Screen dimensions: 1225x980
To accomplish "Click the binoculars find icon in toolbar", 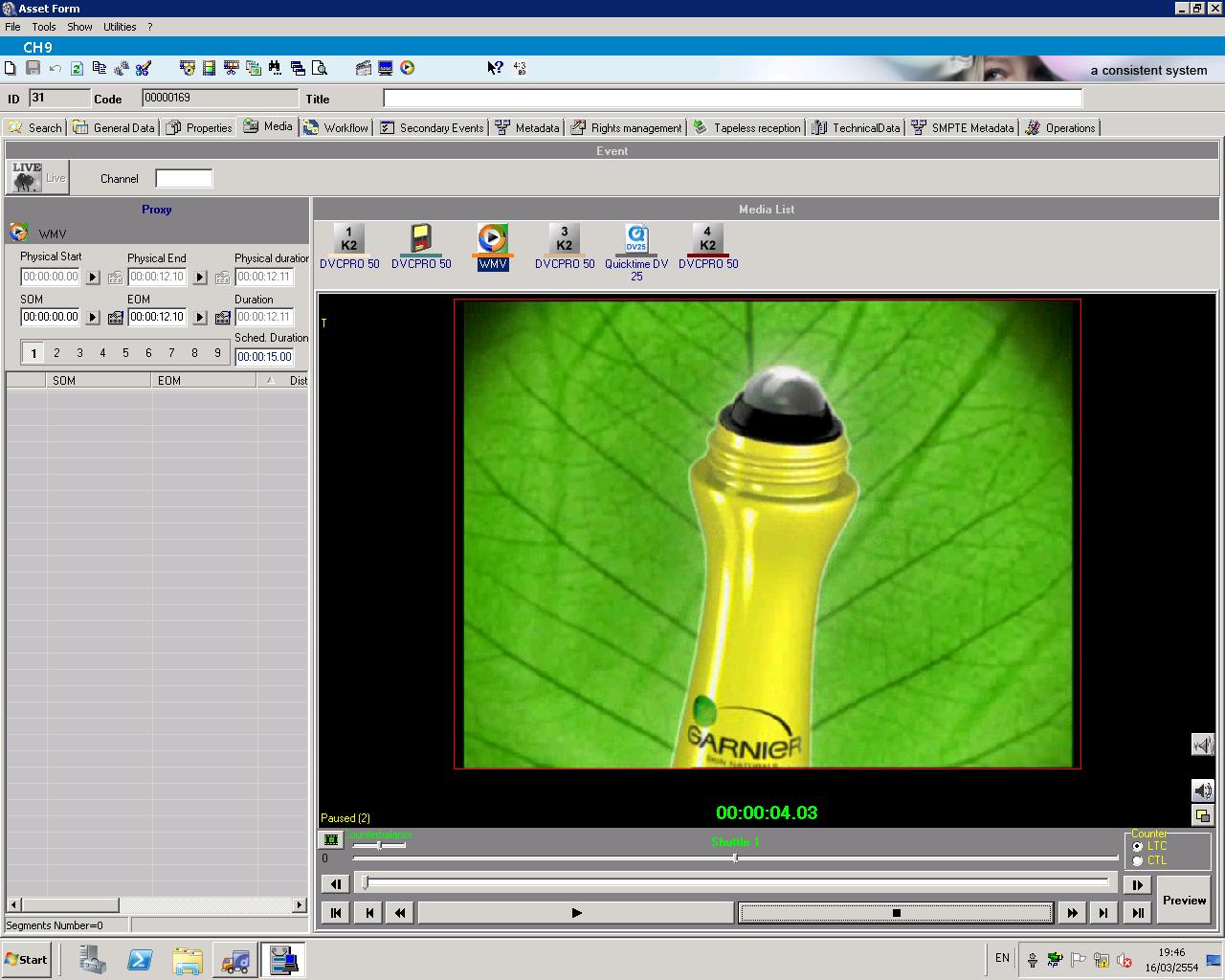I will [x=276, y=68].
